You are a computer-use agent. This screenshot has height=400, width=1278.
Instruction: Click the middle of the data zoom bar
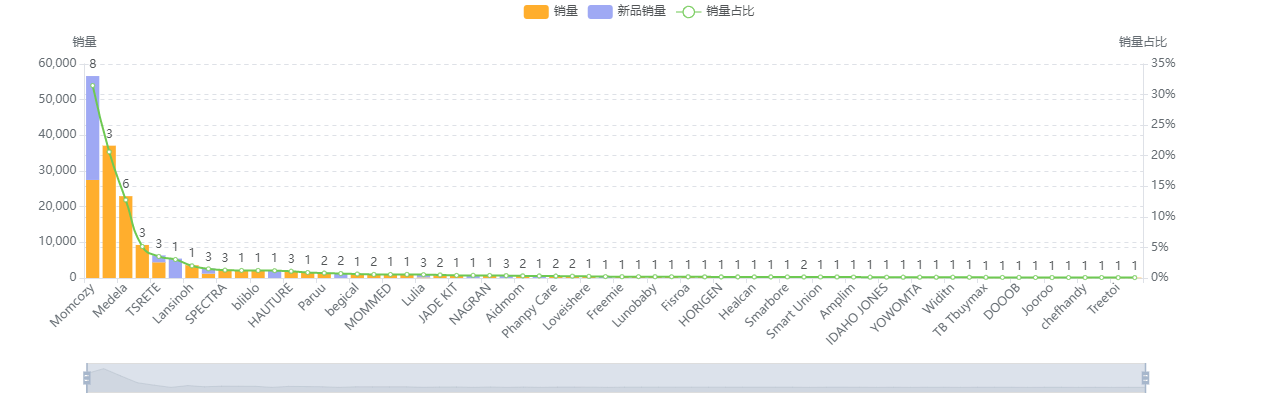tap(616, 377)
